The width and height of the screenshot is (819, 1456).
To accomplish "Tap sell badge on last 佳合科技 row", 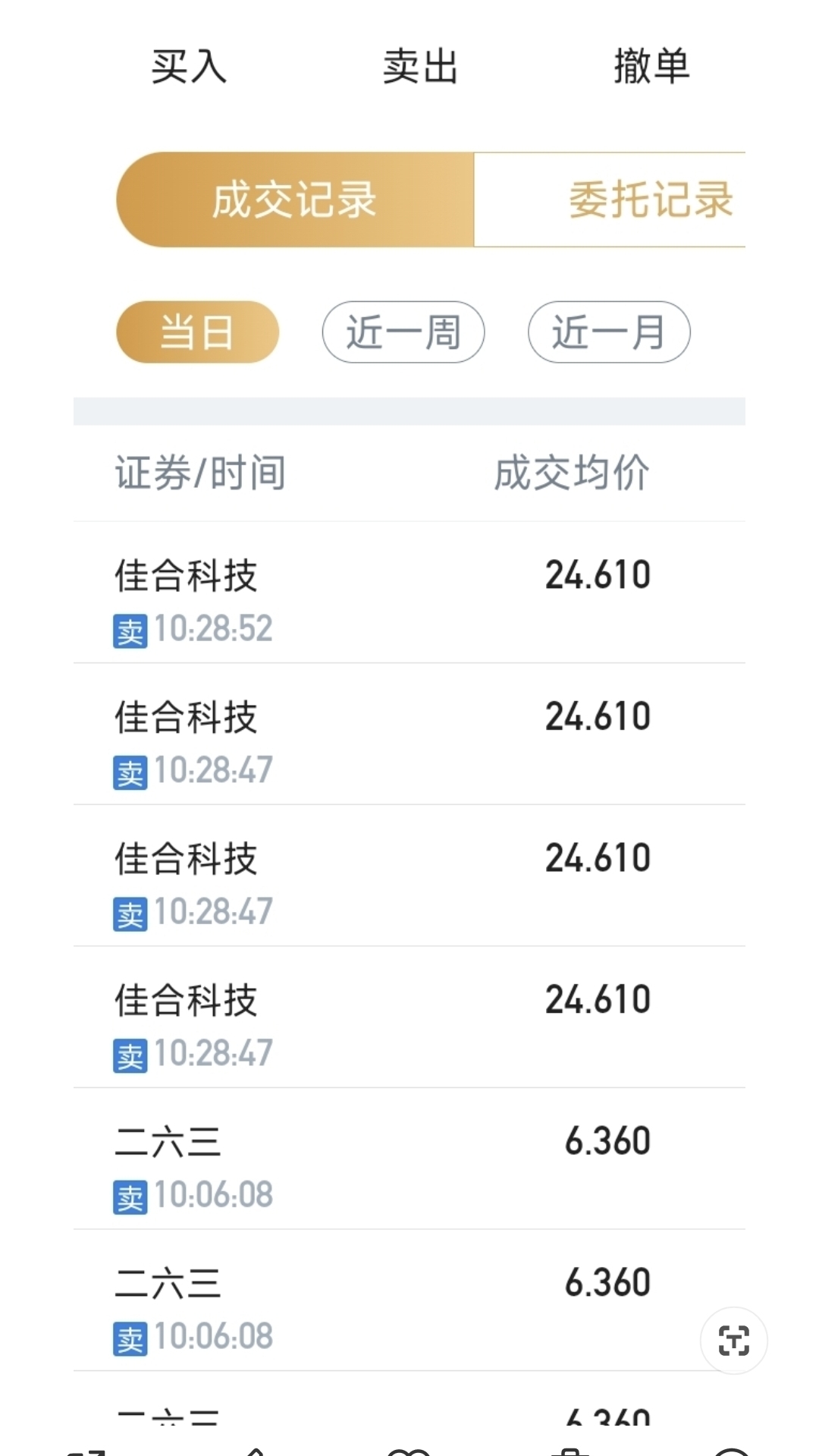I will pos(130,1055).
